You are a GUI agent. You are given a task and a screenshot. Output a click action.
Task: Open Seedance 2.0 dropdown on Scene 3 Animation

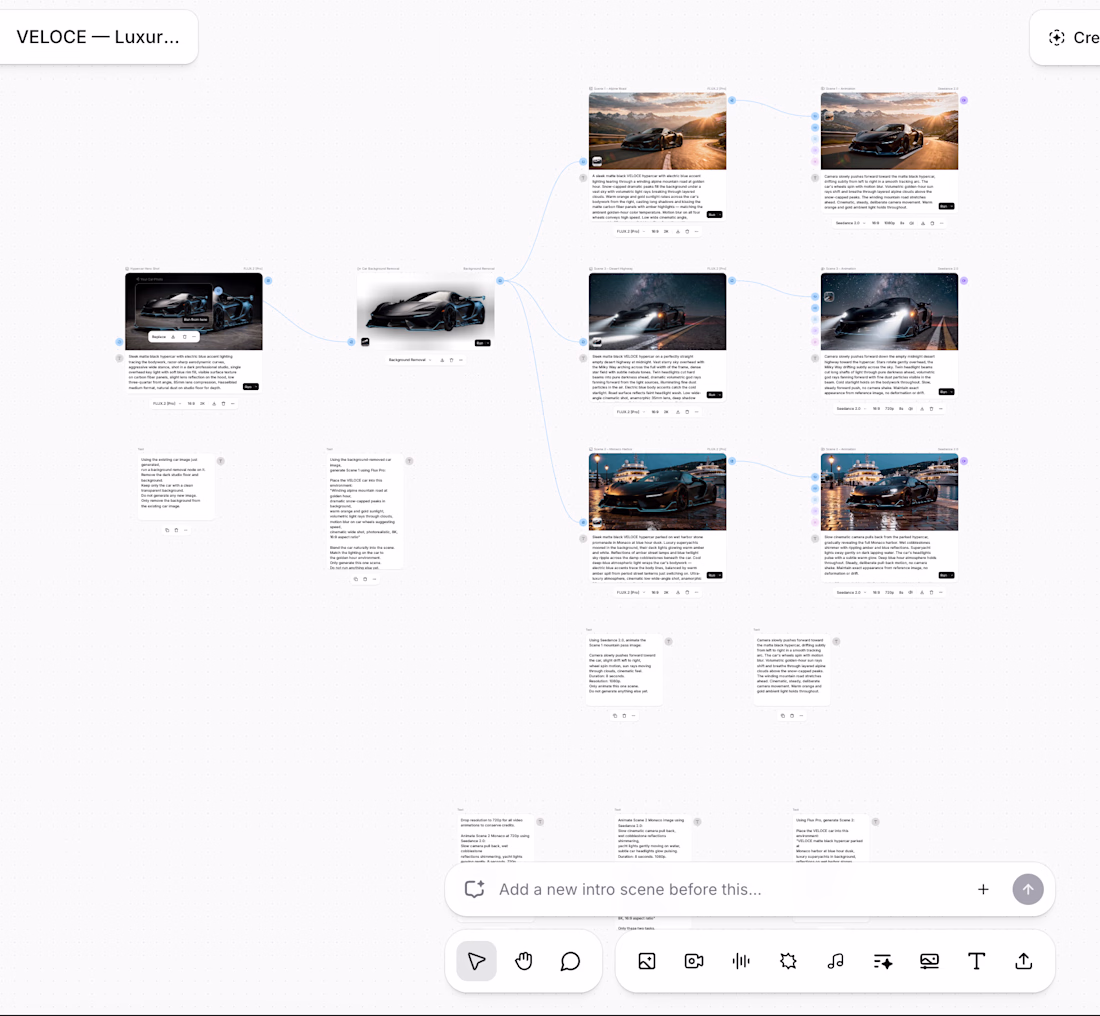click(850, 592)
